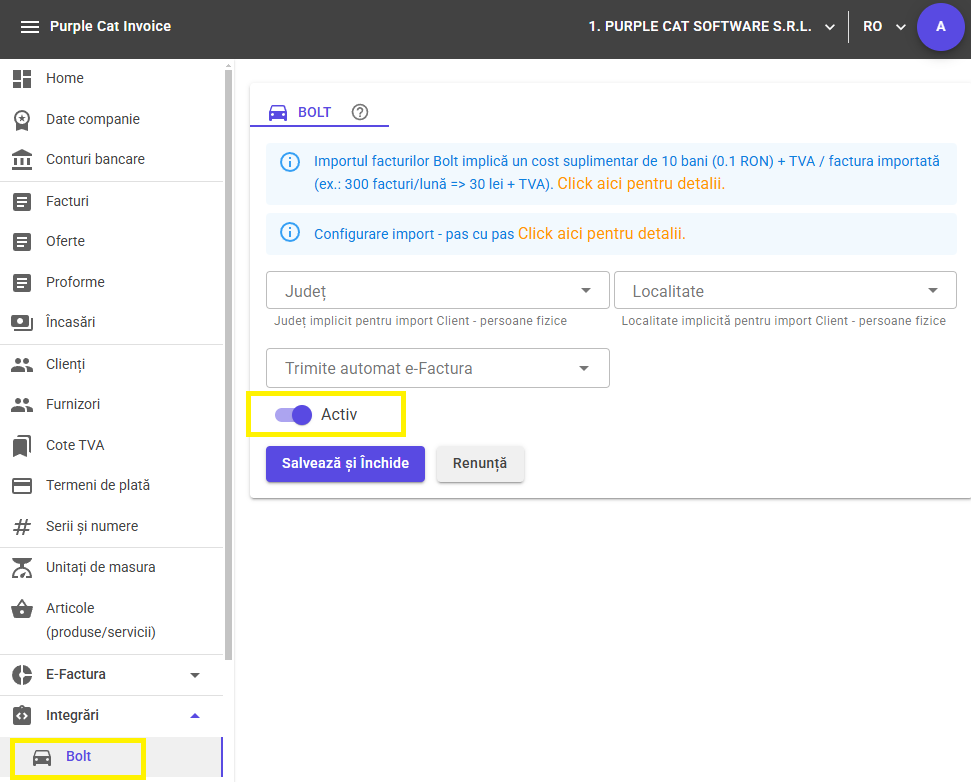Click Salvează și Închide button
This screenshot has width=971, height=782.
click(346, 464)
